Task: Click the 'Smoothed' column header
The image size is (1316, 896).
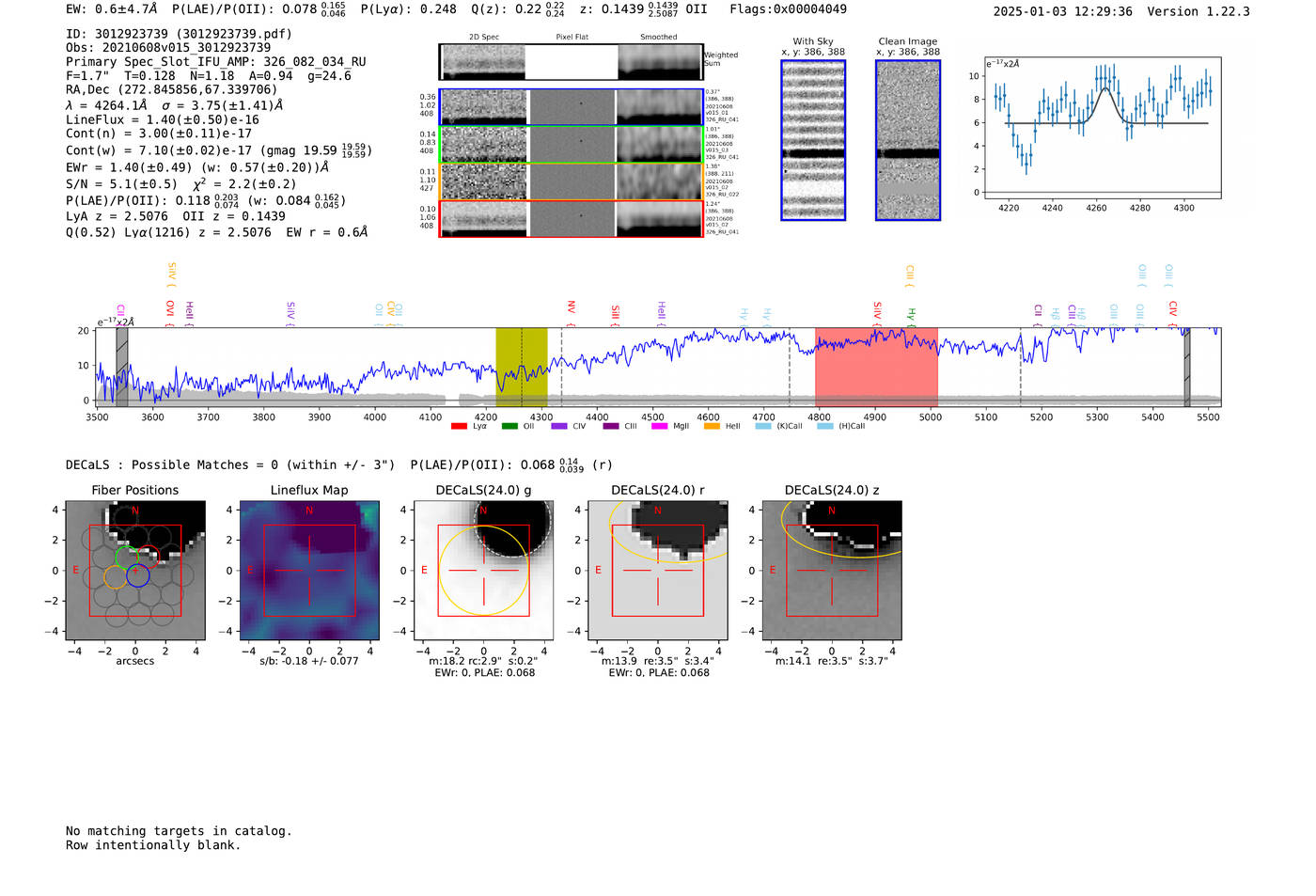Action: pyautogui.click(x=659, y=38)
